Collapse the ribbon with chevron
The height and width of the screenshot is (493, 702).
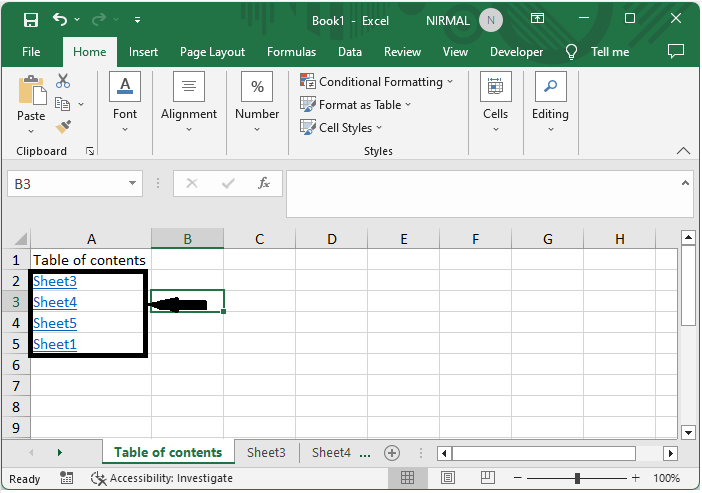click(x=683, y=151)
